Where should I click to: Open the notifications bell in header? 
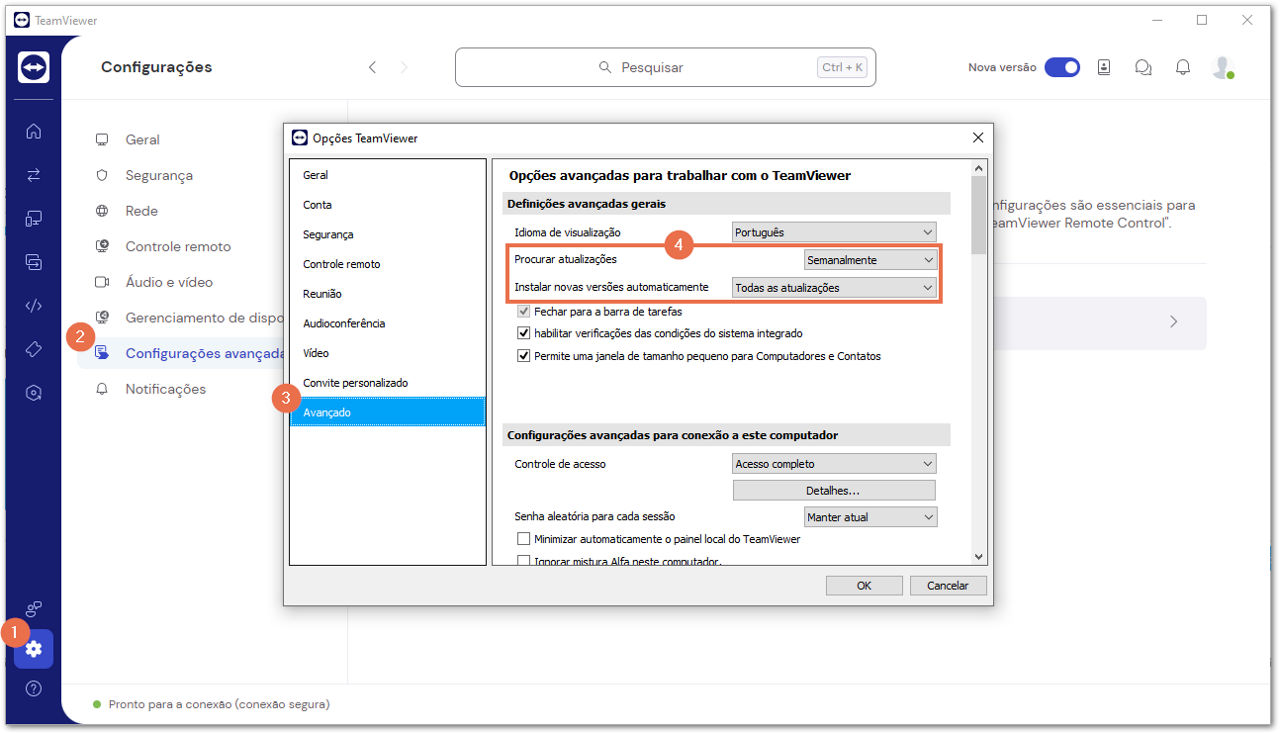point(1183,67)
